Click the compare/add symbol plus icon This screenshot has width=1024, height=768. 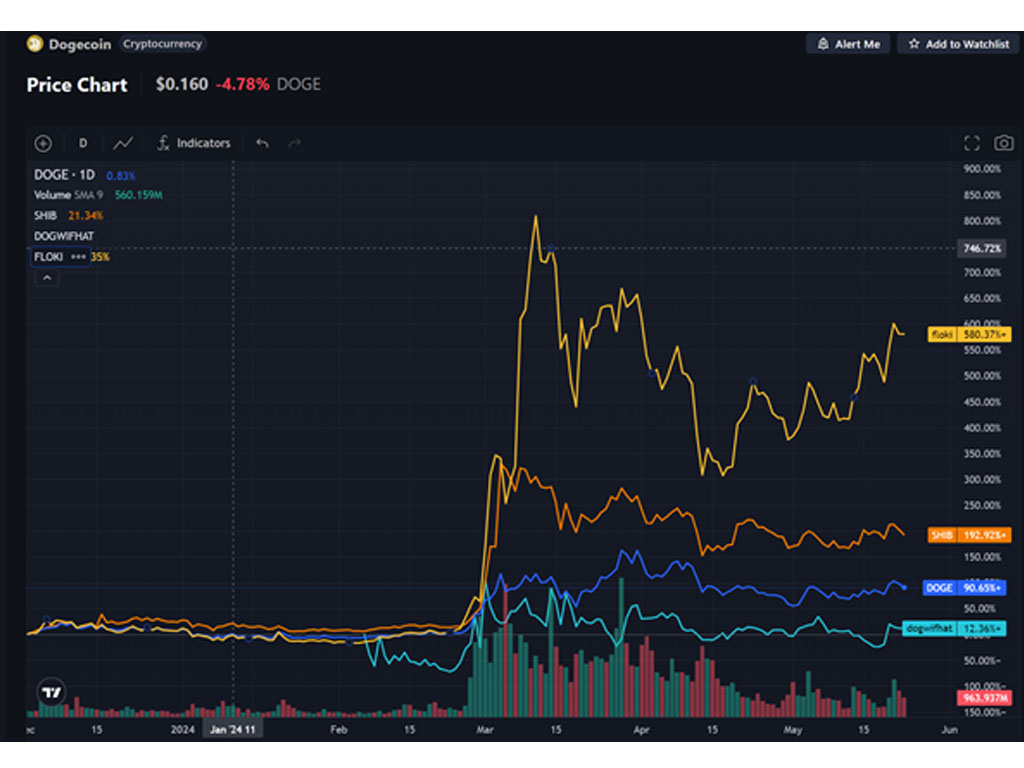43,143
